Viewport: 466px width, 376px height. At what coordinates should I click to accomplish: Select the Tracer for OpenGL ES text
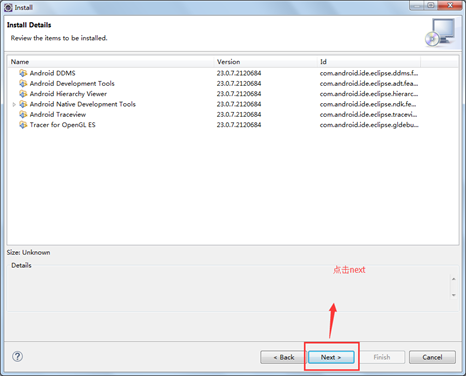point(62,125)
